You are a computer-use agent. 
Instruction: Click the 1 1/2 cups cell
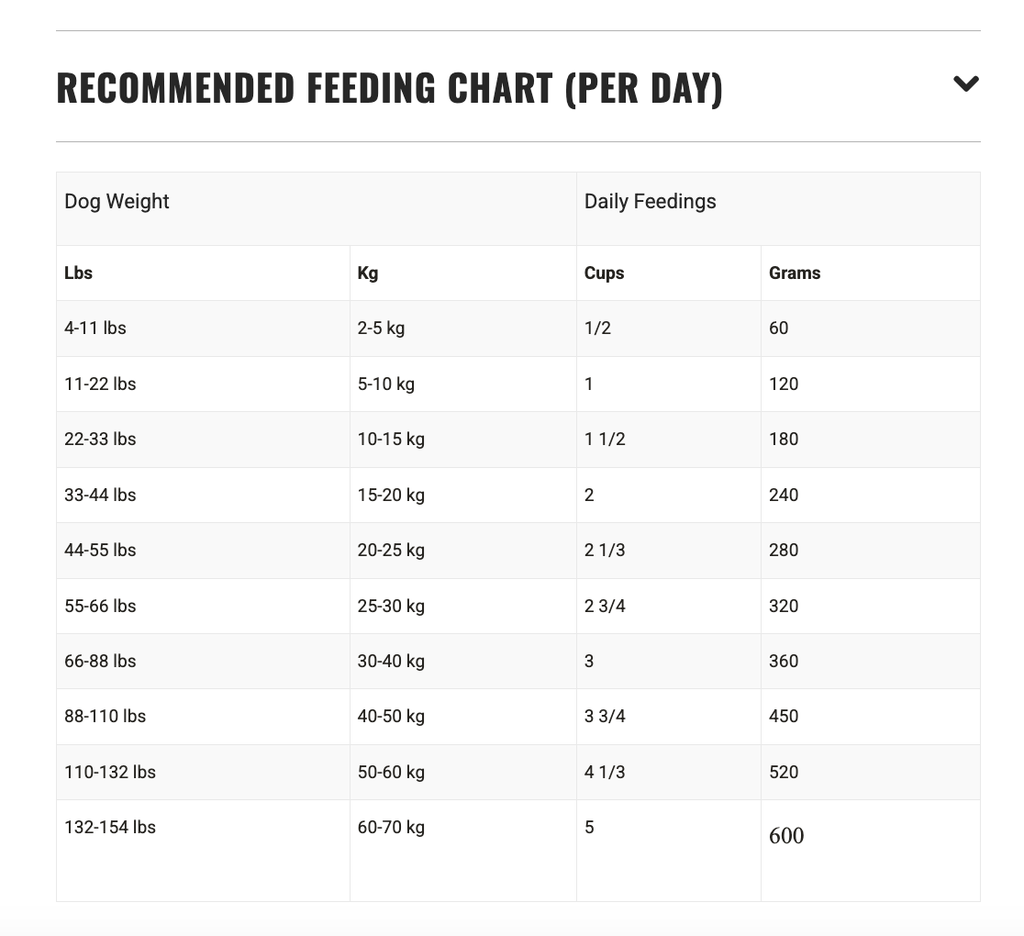coord(605,439)
